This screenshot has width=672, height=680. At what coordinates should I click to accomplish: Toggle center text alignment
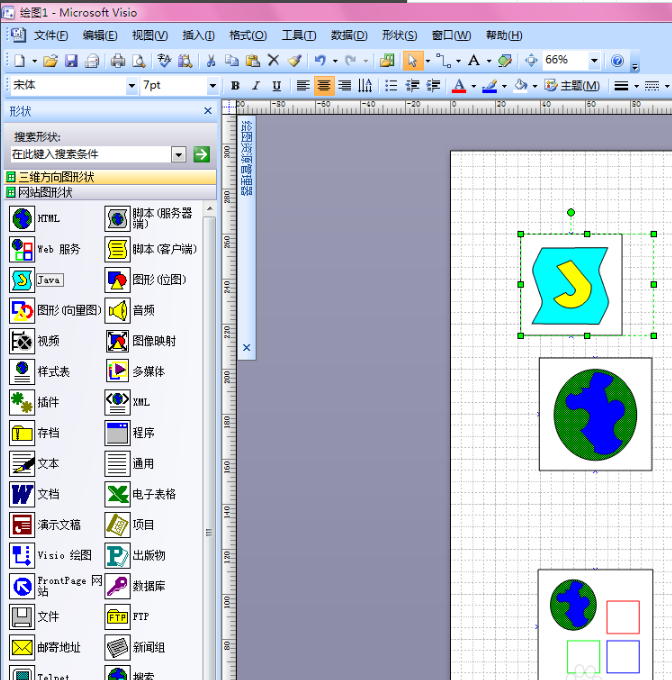324,86
